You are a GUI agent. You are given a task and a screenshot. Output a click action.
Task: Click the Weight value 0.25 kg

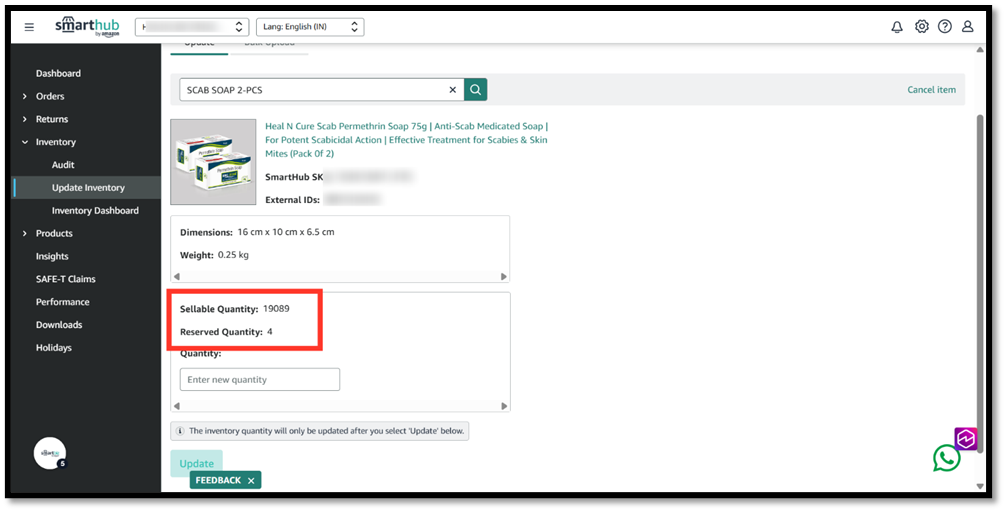[233, 255]
